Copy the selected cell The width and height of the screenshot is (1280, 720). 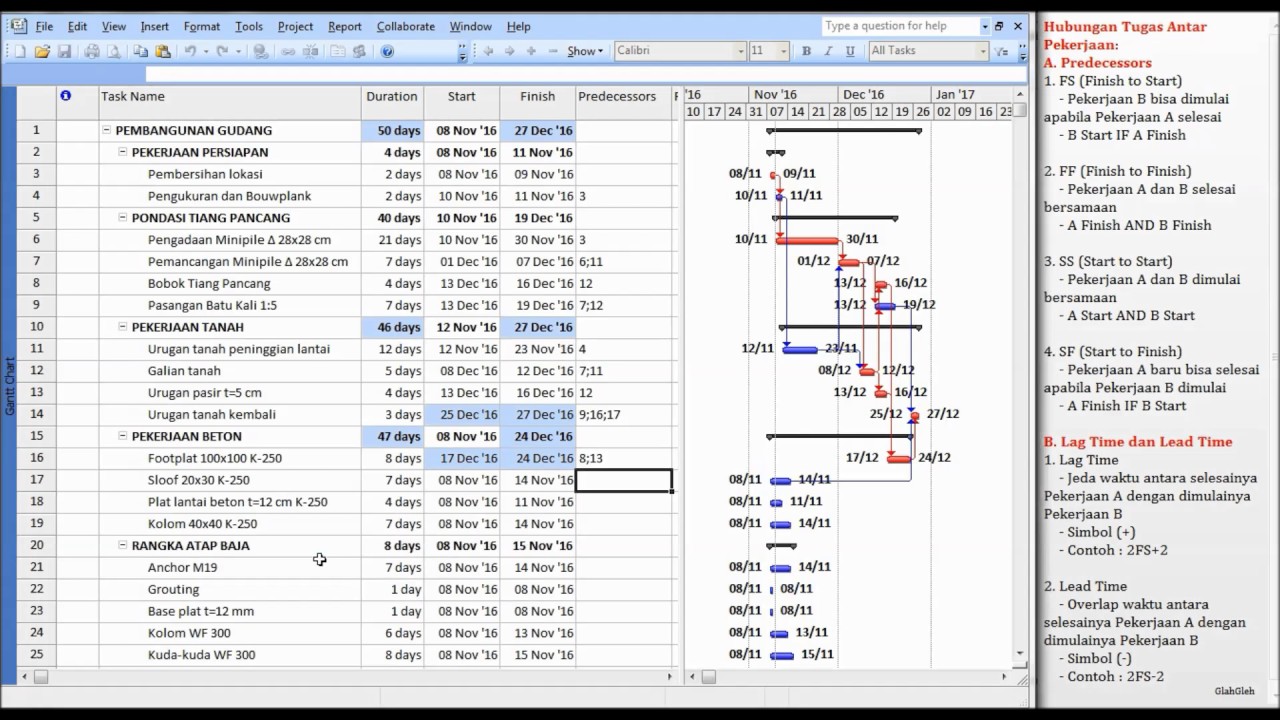(x=141, y=51)
